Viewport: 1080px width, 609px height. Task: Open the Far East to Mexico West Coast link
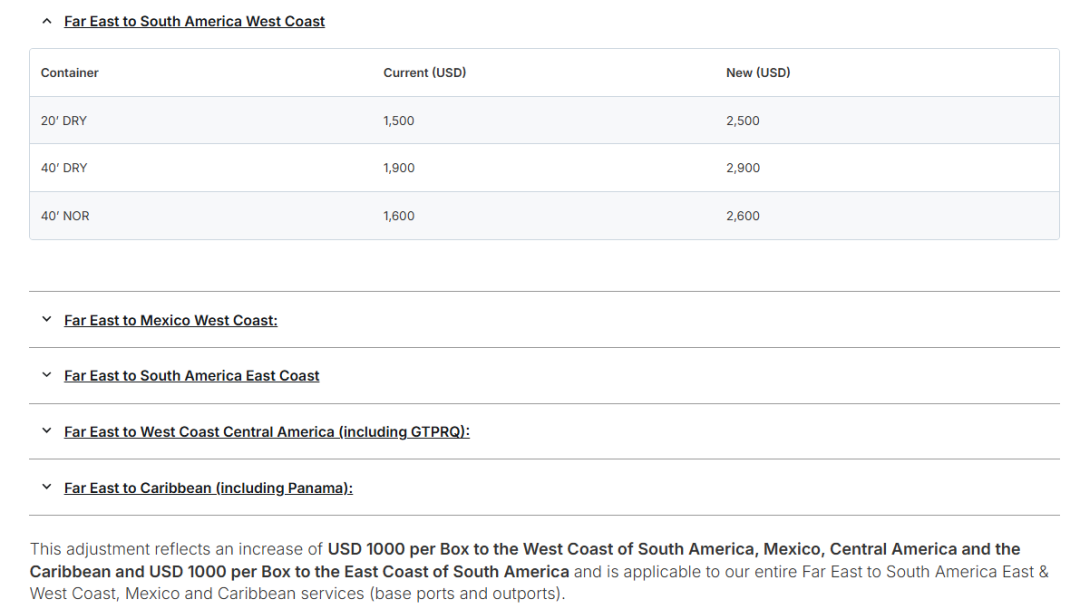(171, 320)
